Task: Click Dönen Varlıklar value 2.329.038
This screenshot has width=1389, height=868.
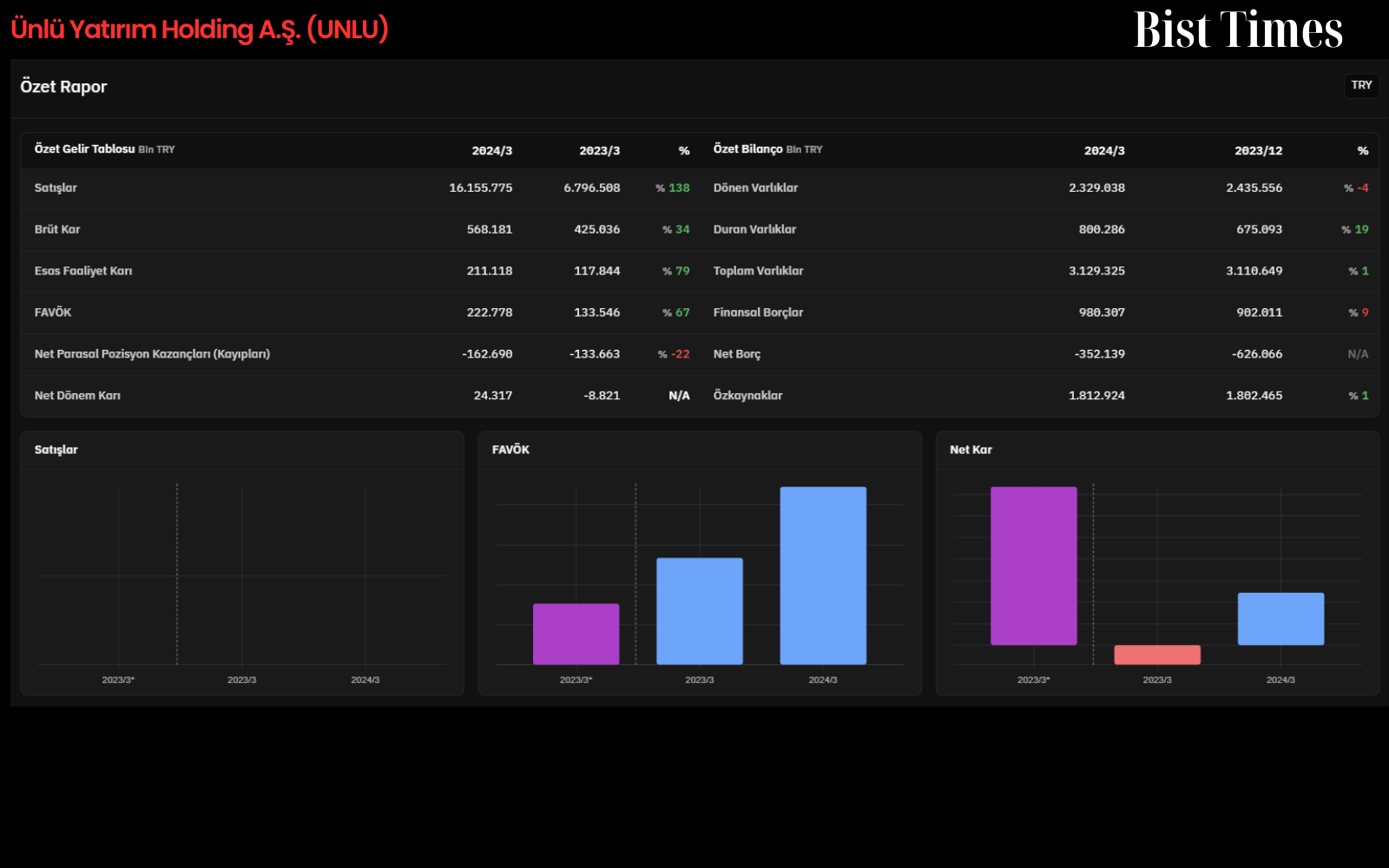Action: pos(1096,187)
